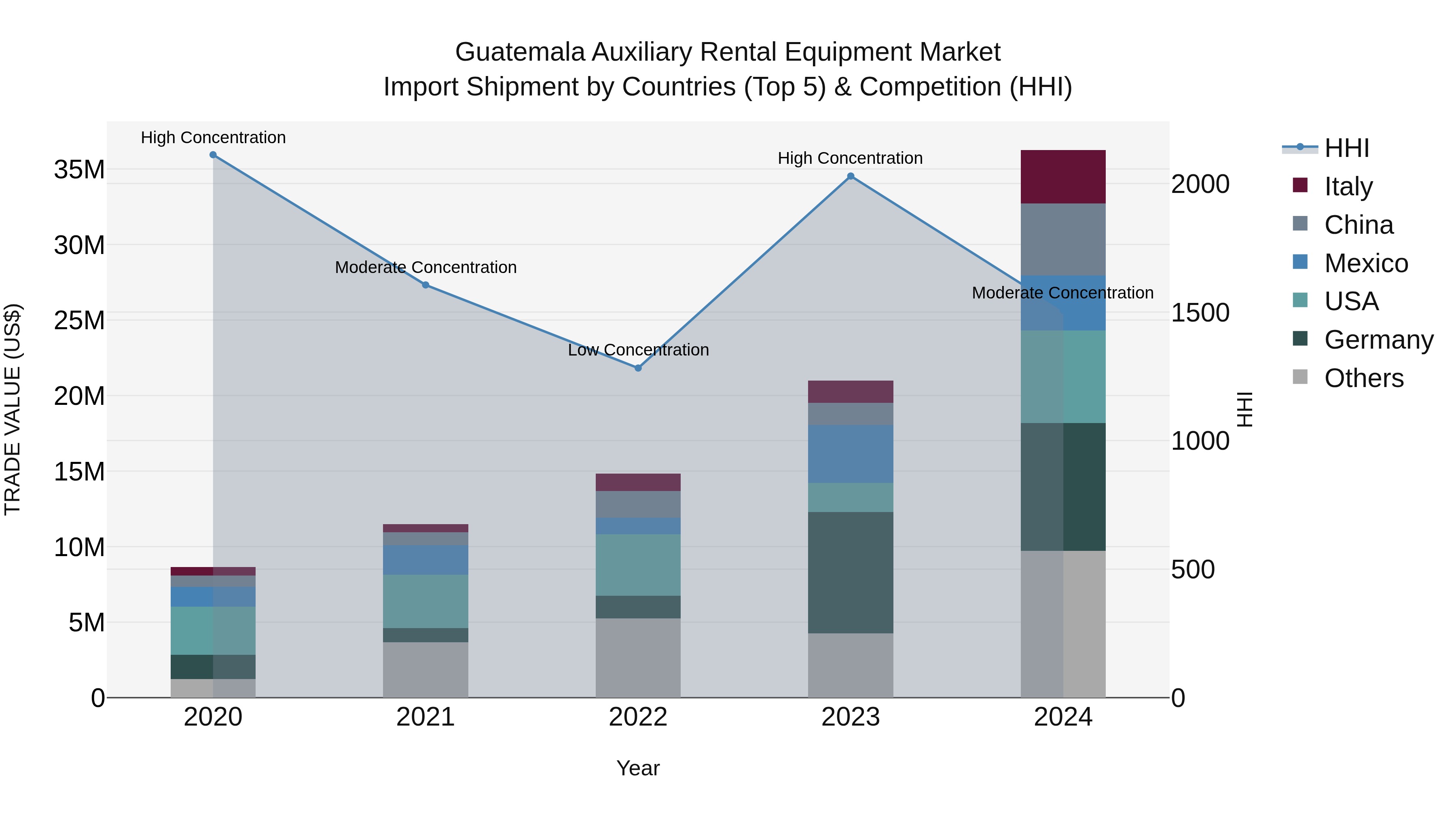Click the 2024 Moderate Concentration annotation

pyautogui.click(x=1063, y=293)
